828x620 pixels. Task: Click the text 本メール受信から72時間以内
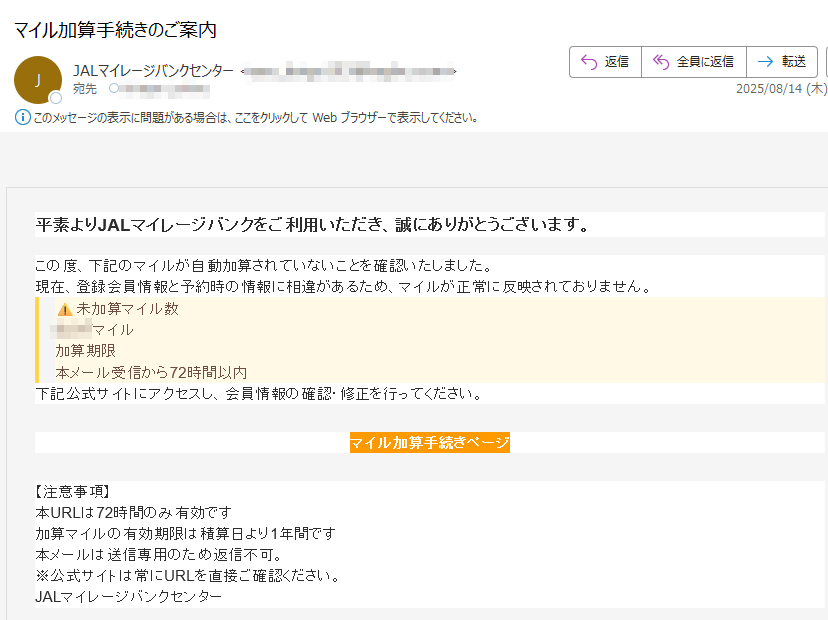click(x=151, y=373)
